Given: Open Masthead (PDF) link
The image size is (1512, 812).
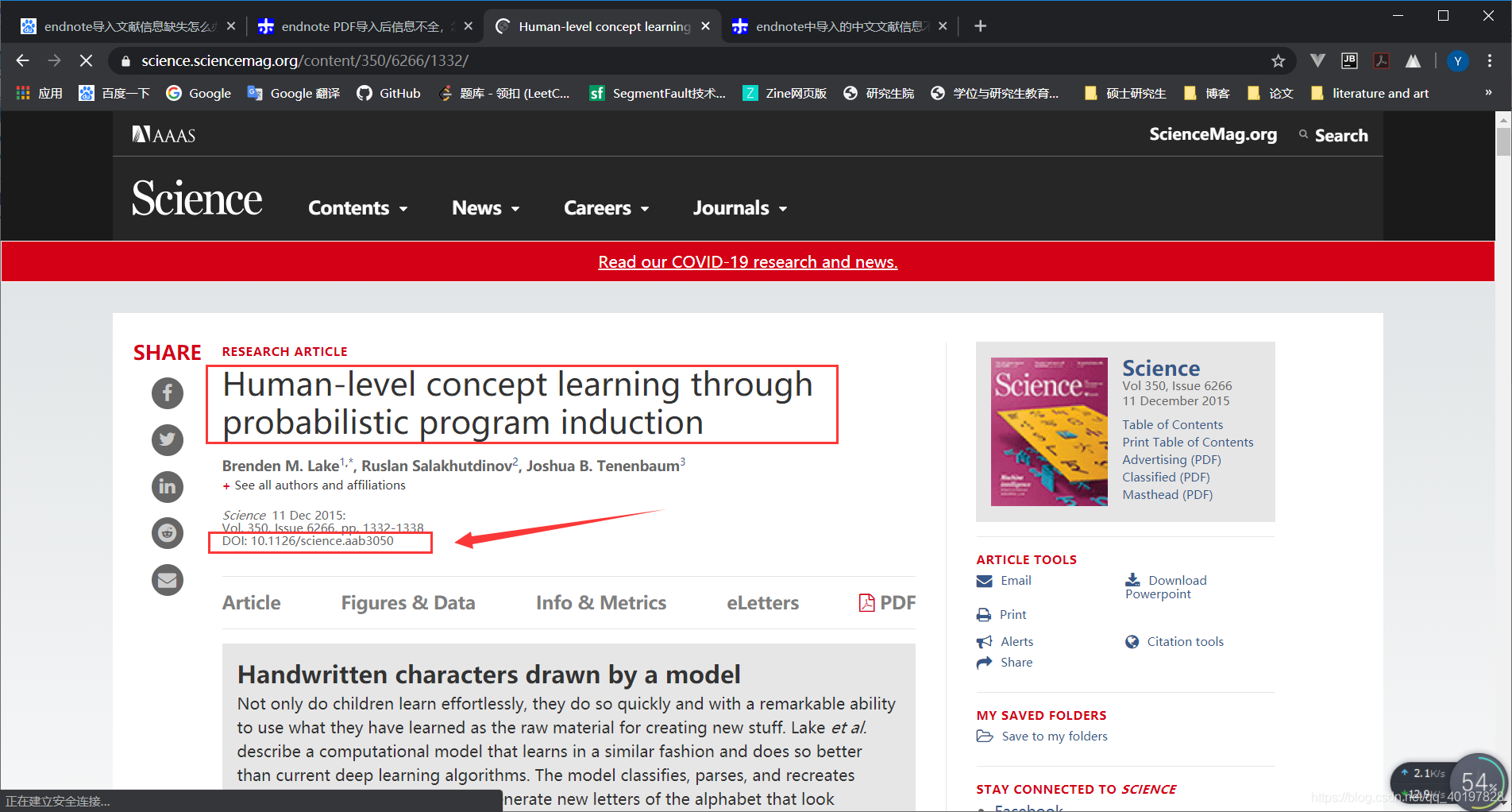Looking at the screenshot, I should pos(1167,495).
